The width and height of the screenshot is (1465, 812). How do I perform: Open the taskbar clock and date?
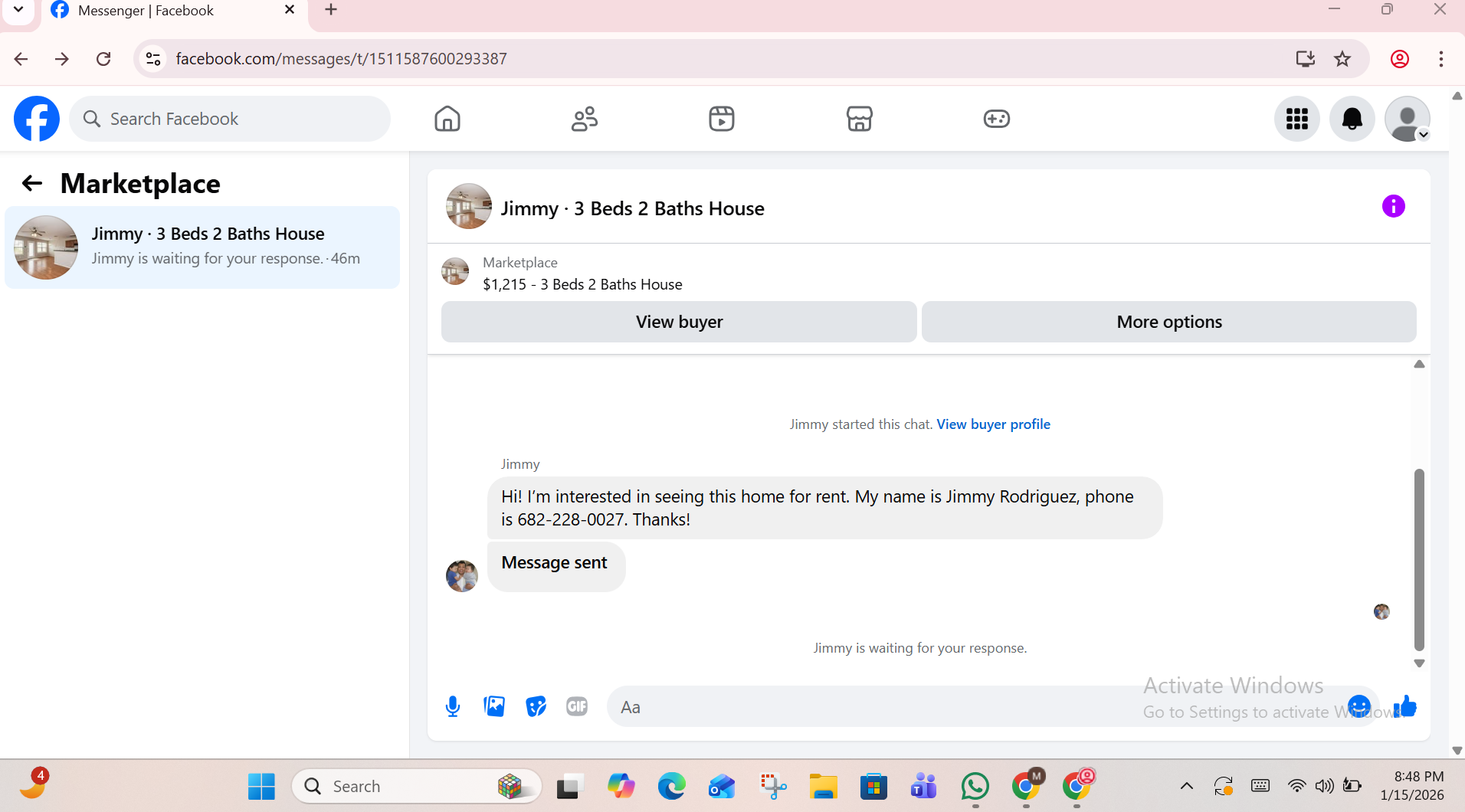pyautogui.click(x=1413, y=786)
